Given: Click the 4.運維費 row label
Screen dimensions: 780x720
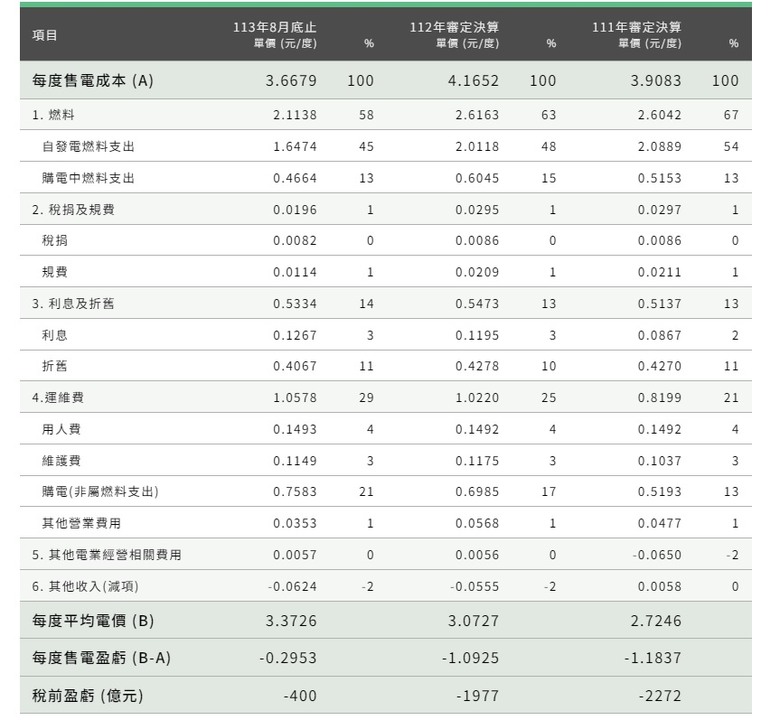Looking at the screenshot, I should pos(58,398).
